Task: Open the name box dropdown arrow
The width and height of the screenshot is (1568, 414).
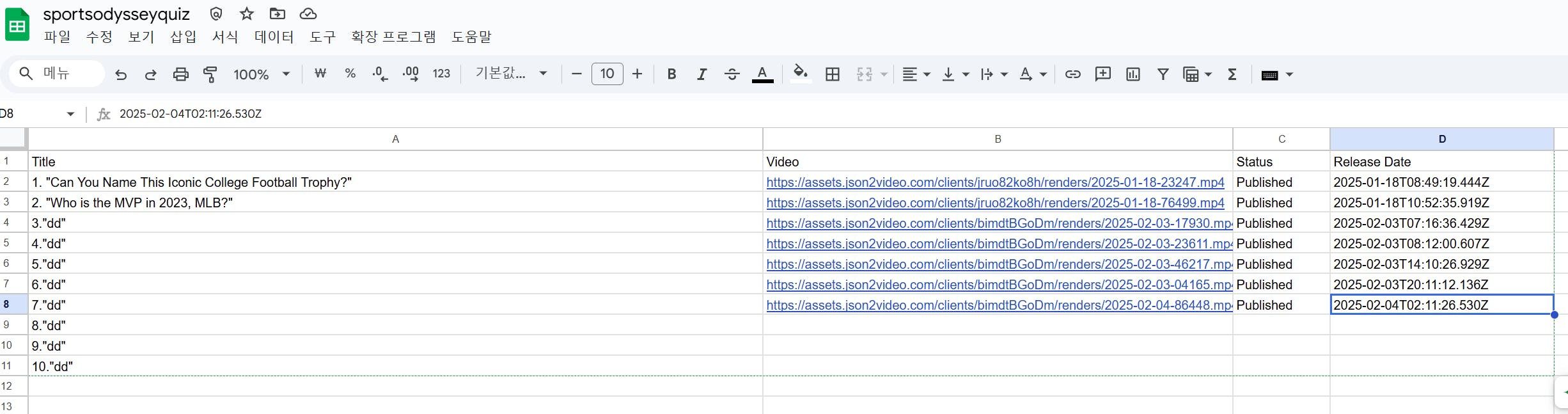Action: click(70, 114)
